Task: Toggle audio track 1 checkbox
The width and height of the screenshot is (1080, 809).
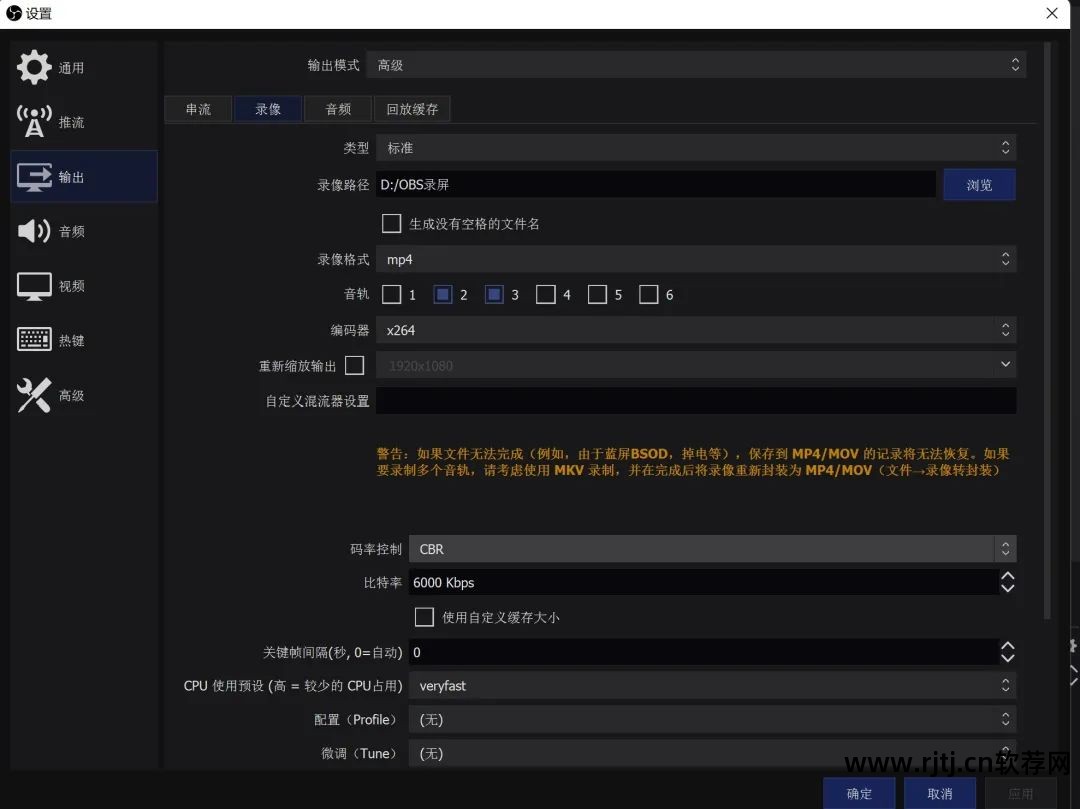Action: pyautogui.click(x=391, y=294)
